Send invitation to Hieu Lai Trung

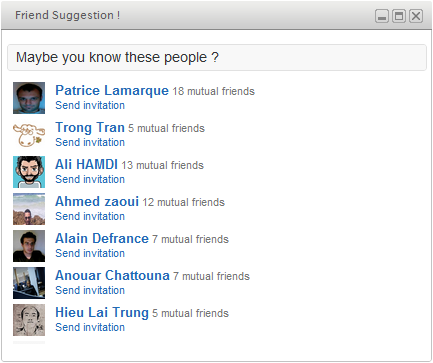pos(90,327)
